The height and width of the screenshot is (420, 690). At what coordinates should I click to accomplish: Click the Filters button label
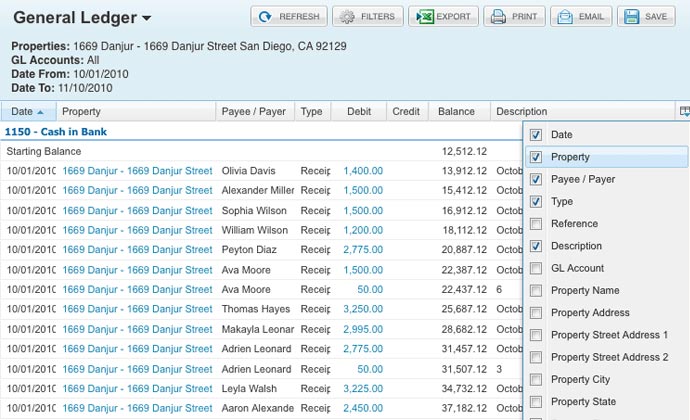(378, 17)
